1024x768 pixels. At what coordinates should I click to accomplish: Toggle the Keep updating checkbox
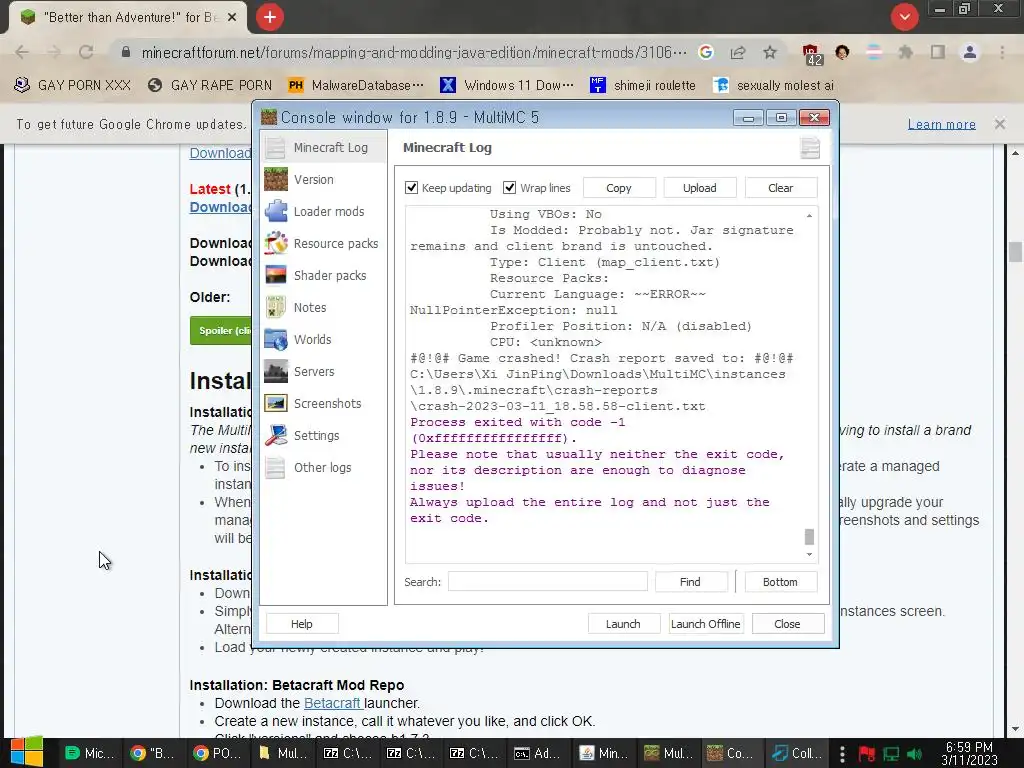[x=448, y=188]
